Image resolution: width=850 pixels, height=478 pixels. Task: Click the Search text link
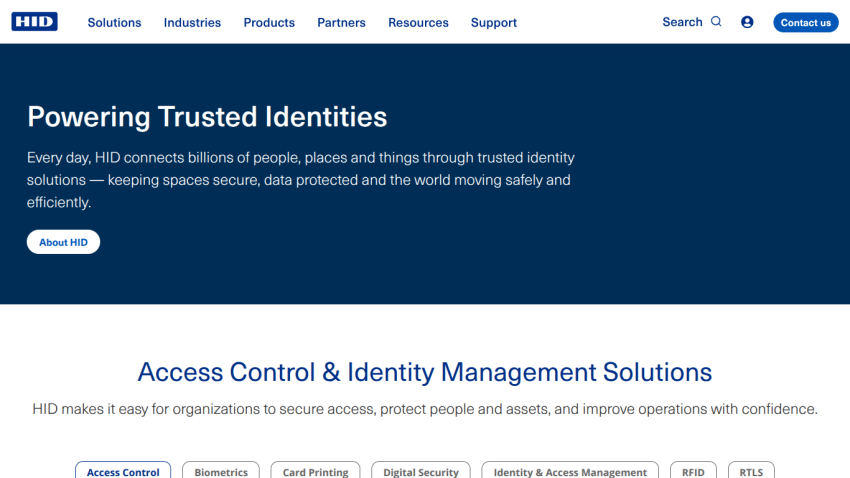pos(682,22)
